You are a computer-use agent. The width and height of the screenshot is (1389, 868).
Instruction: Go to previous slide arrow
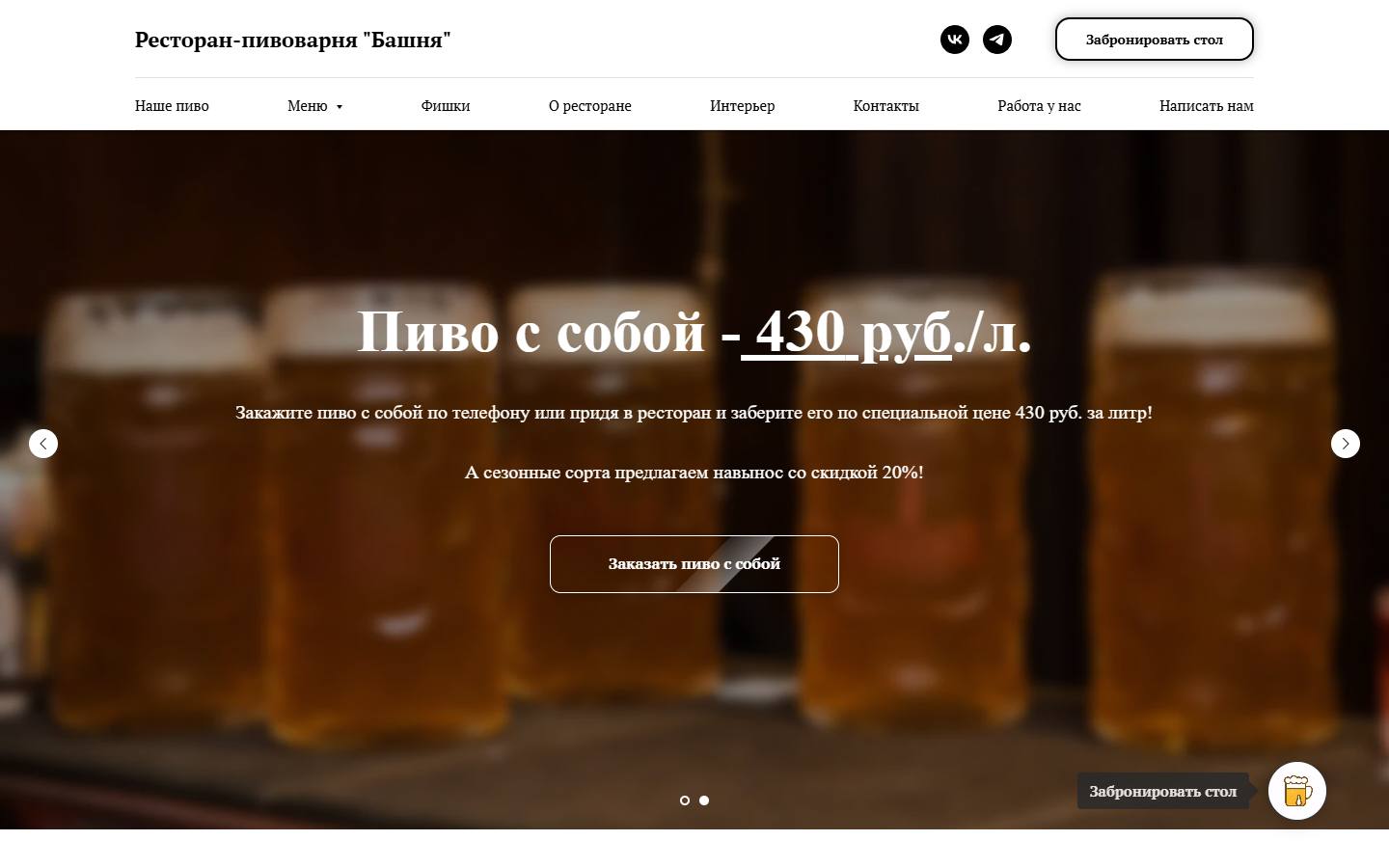click(43, 444)
